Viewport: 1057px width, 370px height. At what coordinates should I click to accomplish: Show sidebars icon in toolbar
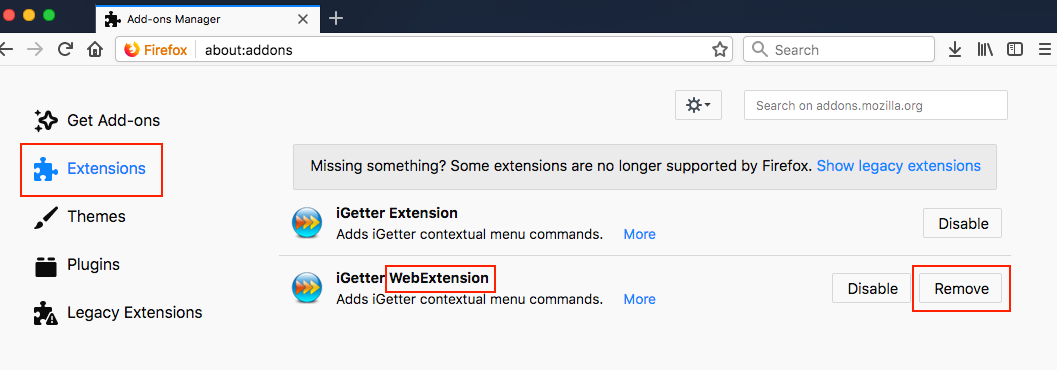(x=1015, y=49)
